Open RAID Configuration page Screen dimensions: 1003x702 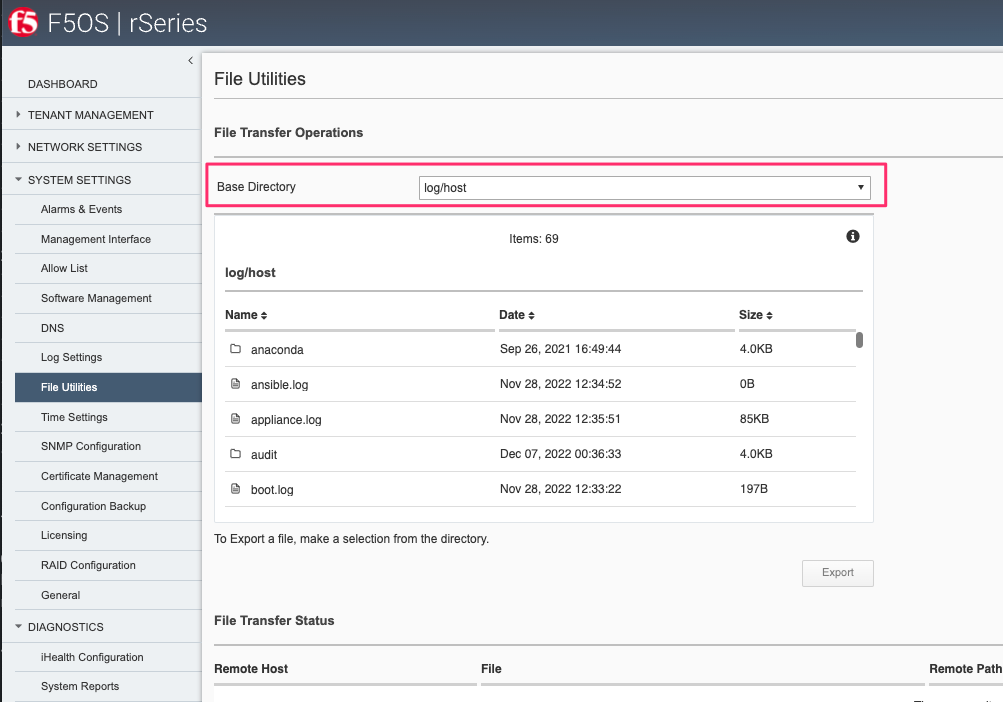[x=88, y=565]
